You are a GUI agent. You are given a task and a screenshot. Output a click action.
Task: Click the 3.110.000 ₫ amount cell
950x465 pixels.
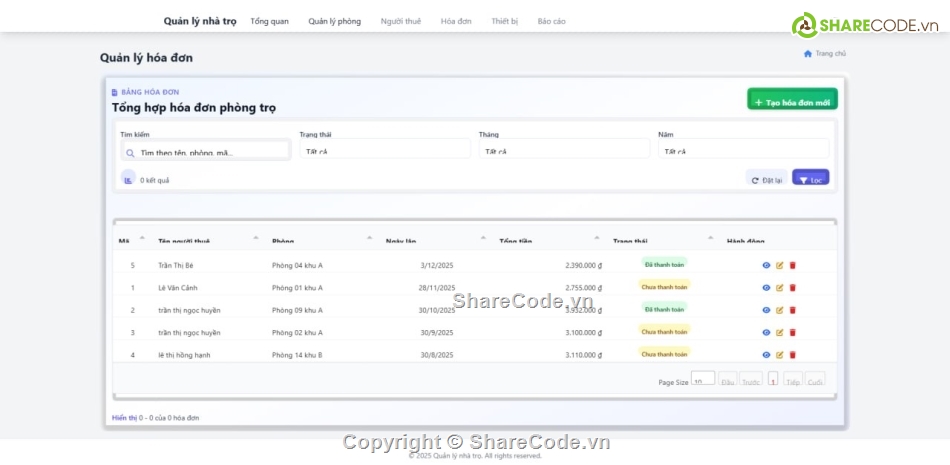coord(583,355)
